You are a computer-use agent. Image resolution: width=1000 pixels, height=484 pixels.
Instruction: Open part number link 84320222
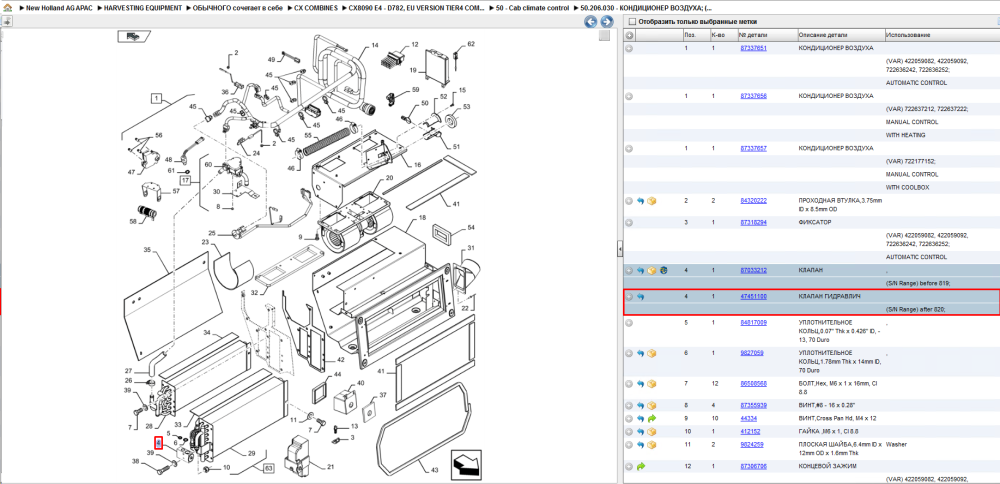coord(753,201)
